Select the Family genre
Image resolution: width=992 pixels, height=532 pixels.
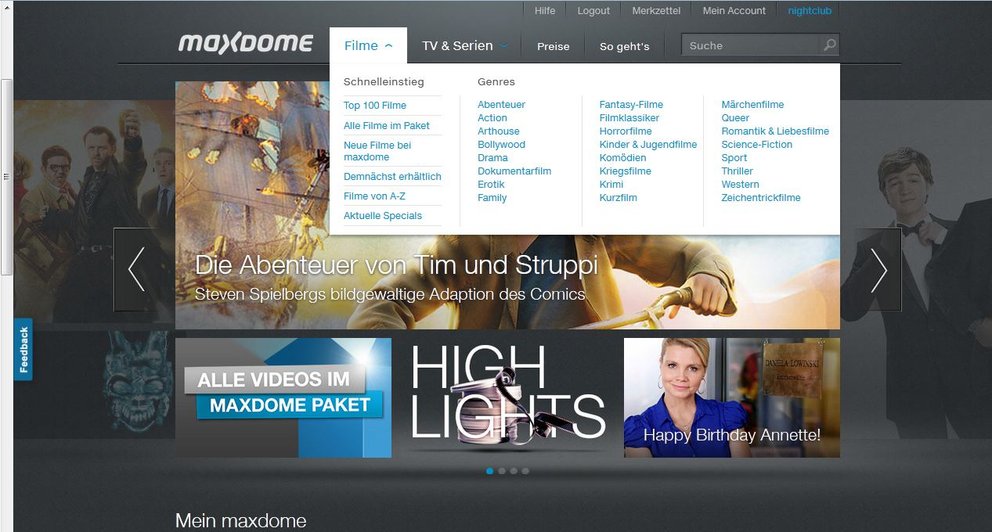tap(492, 197)
